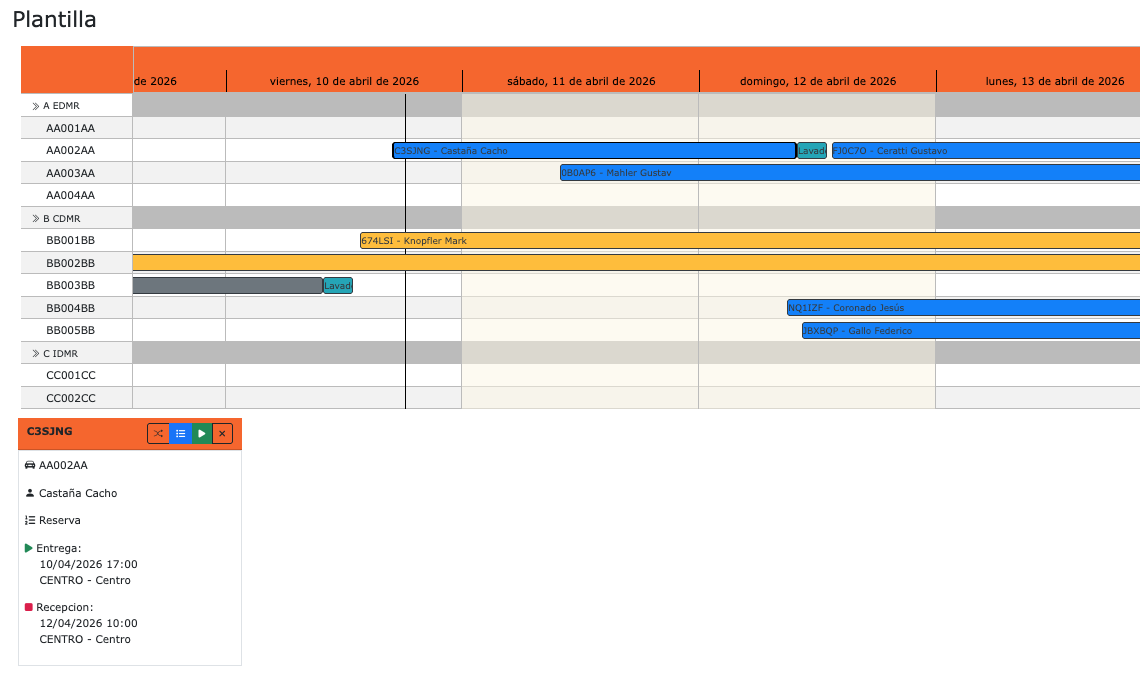This screenshot has width=1140, height=684.
Task: Click the car icon beside AA002AA
Action: point(30,464)
